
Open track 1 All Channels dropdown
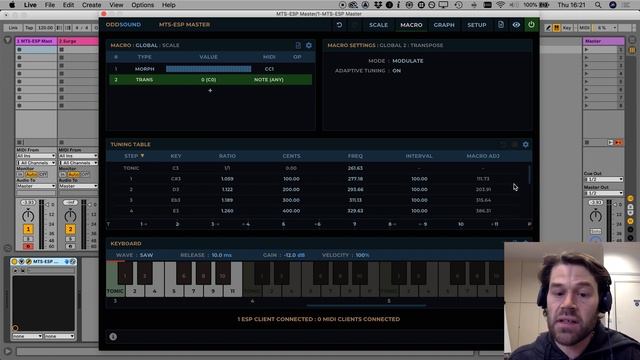click(x=36, y=163)
